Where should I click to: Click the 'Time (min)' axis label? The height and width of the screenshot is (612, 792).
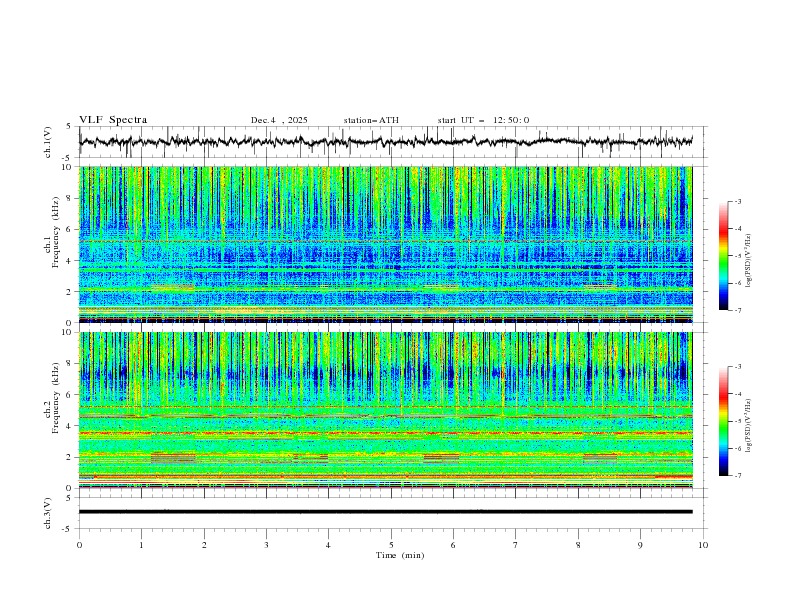pyautogui.click(x=400, y=555)
